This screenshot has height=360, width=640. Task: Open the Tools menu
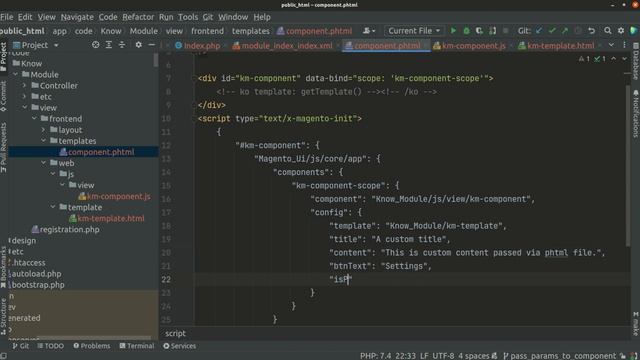188,17
